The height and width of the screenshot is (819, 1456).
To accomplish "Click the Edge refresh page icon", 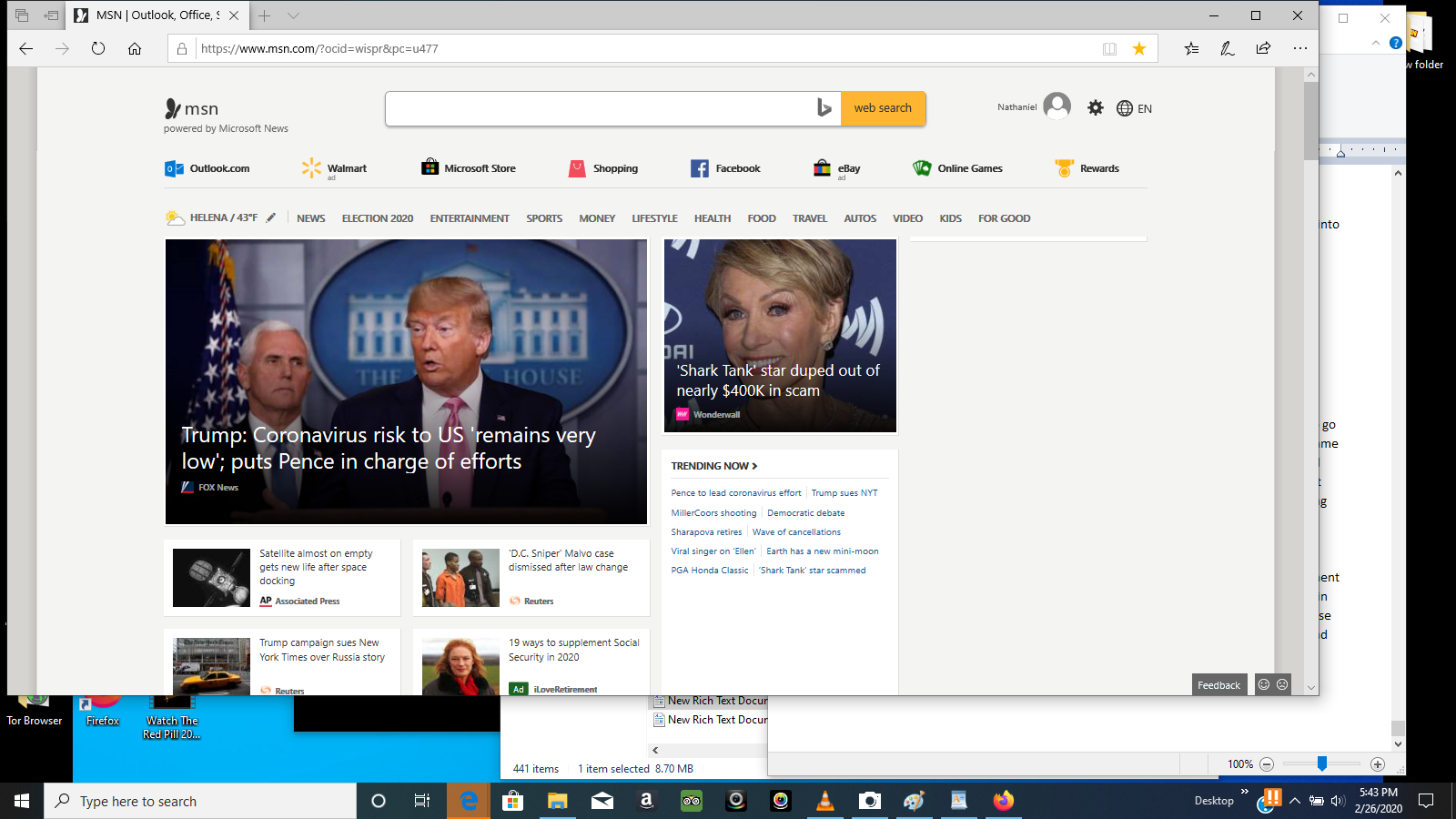I will 98,49.
